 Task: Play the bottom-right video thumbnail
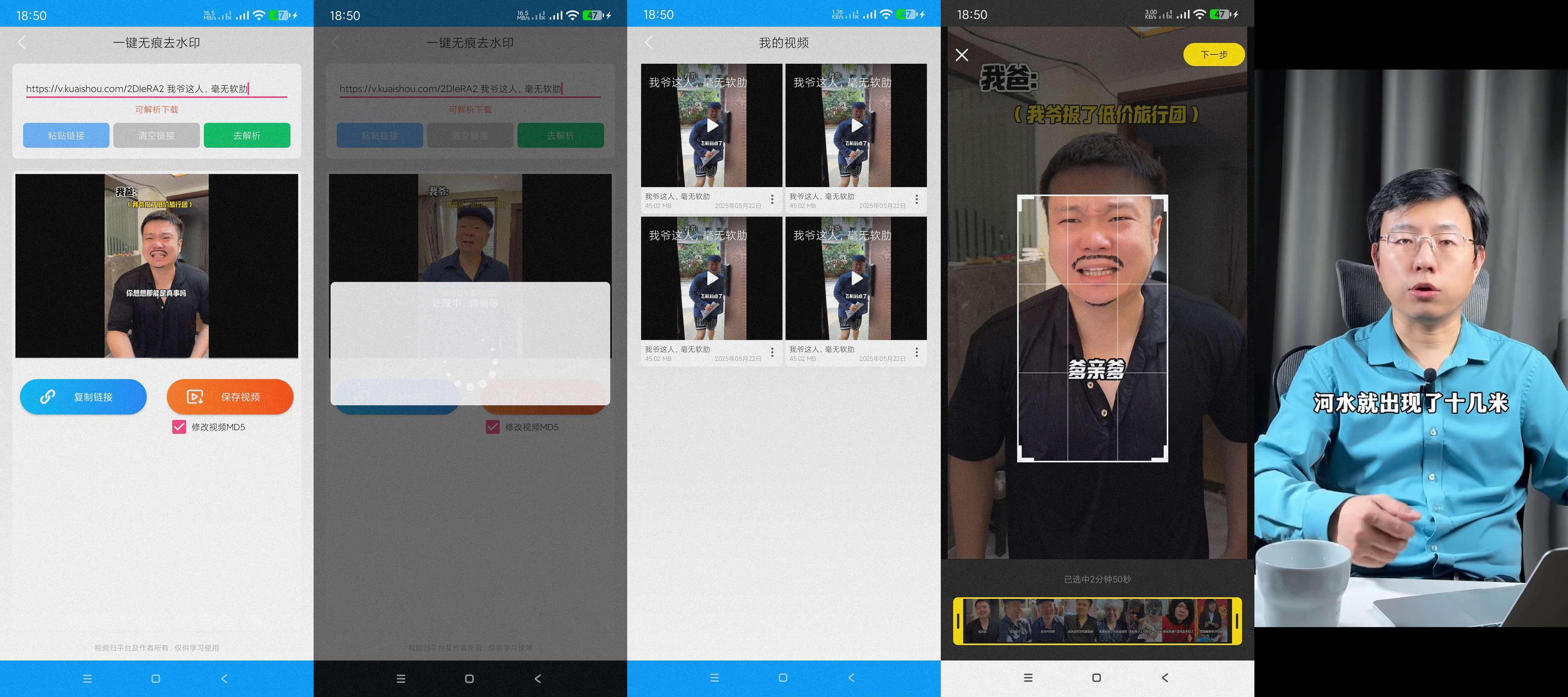coord(856,278)
